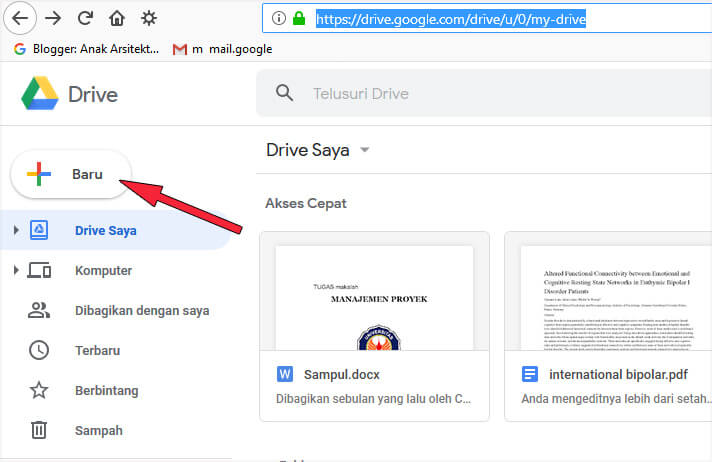Viewport: 712px width, 462px height.
Task: Click the Terbaru clock icon
Action: [x=39, y=350]
